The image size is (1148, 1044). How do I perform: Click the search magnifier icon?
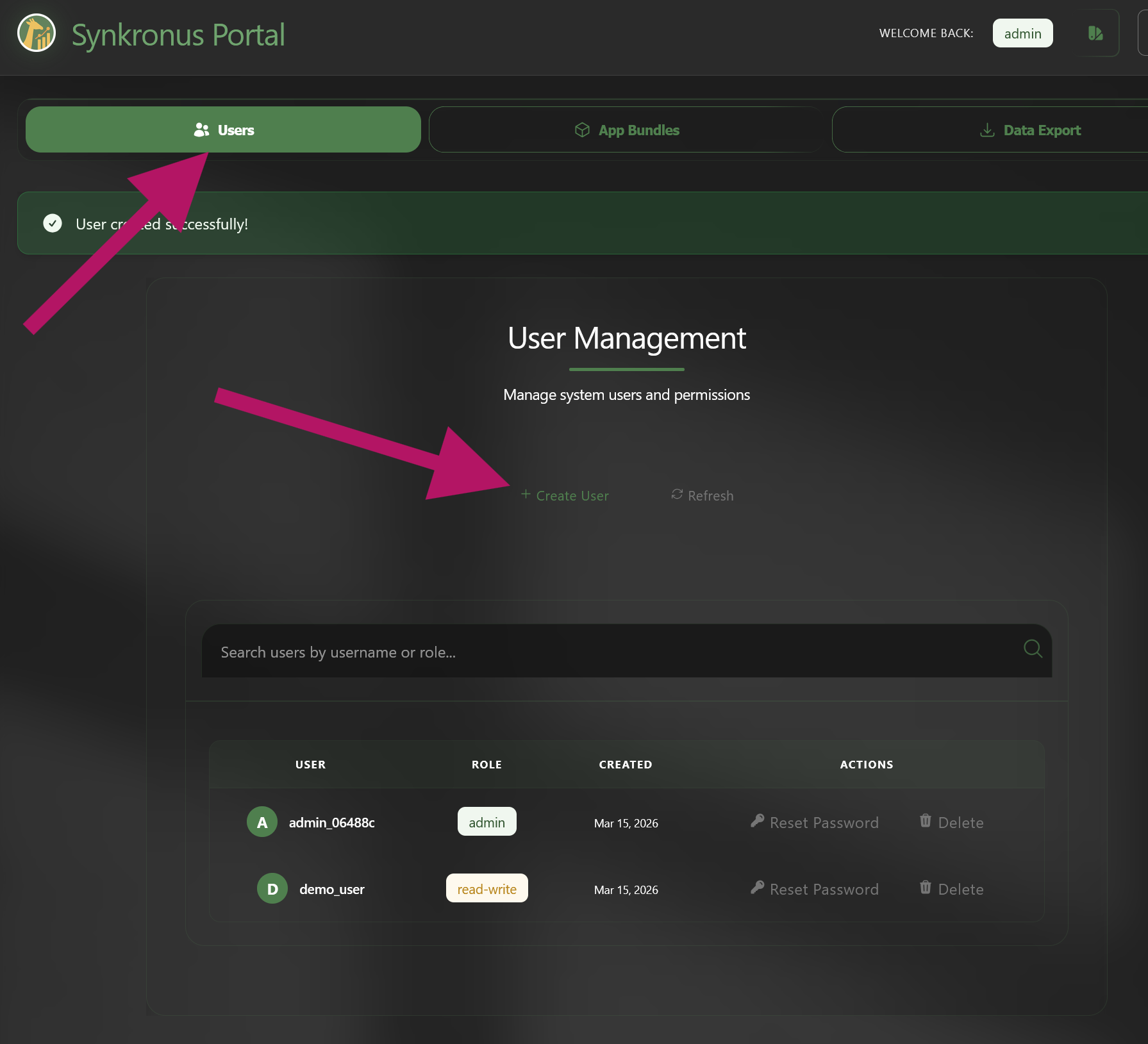tap(1033, 649)
